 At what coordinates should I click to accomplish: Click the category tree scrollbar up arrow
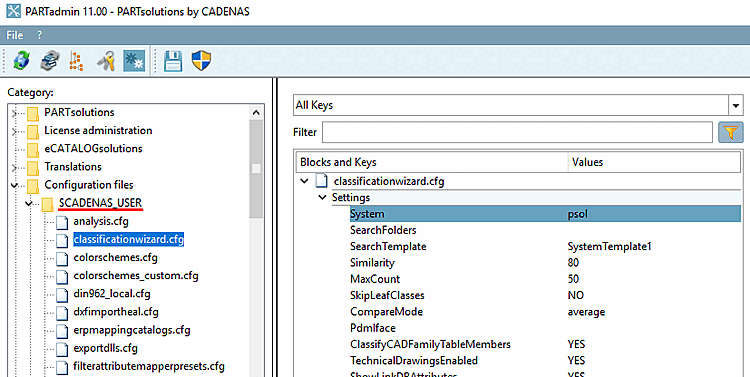(x=256, y=113)
